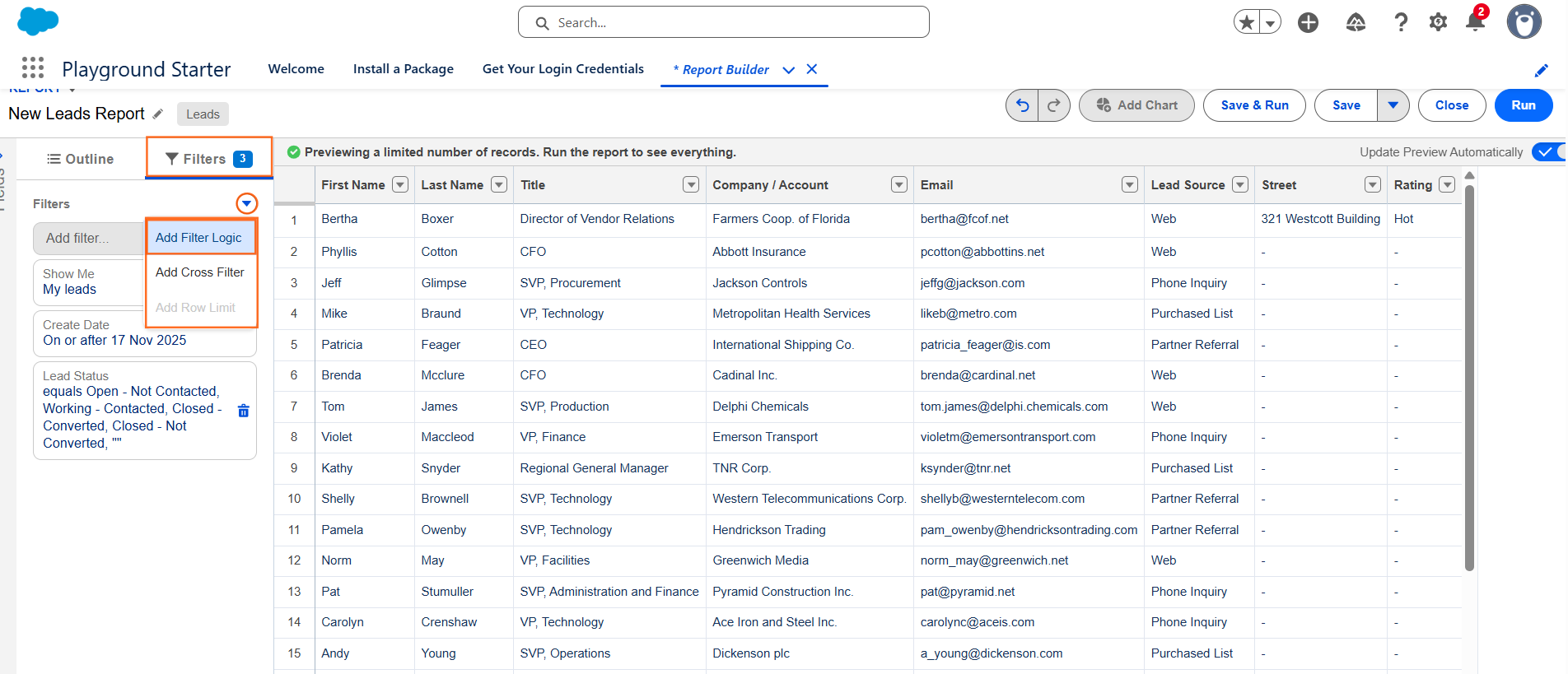Open the Lead Status filter card
The image size is (1568, 674).
pyautogui.click(x=145, y=410)
